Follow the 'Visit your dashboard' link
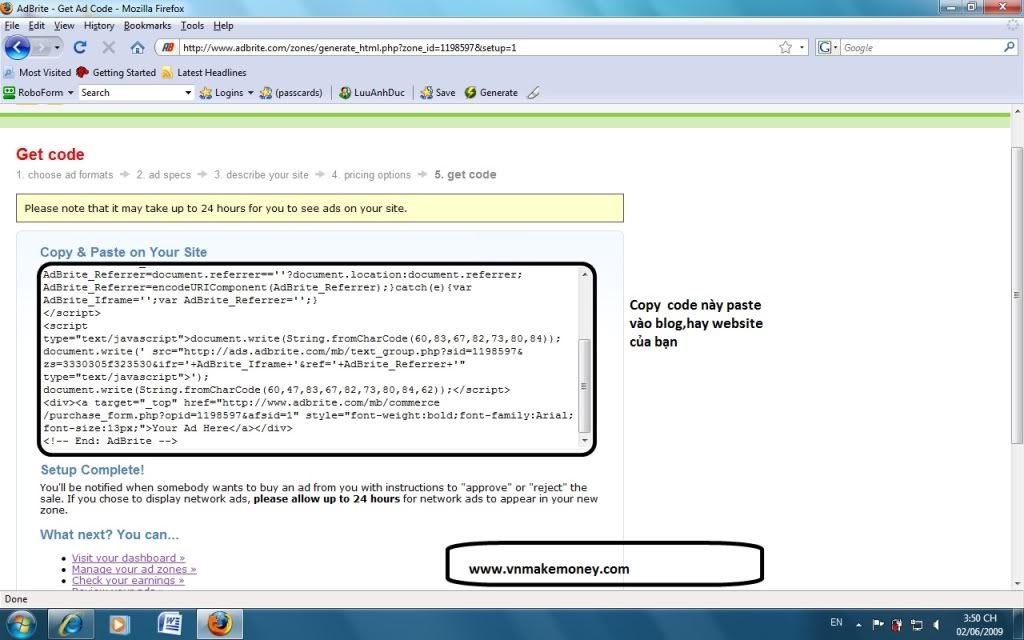This screenshot has height=640, width=1024. click(128, 558)
